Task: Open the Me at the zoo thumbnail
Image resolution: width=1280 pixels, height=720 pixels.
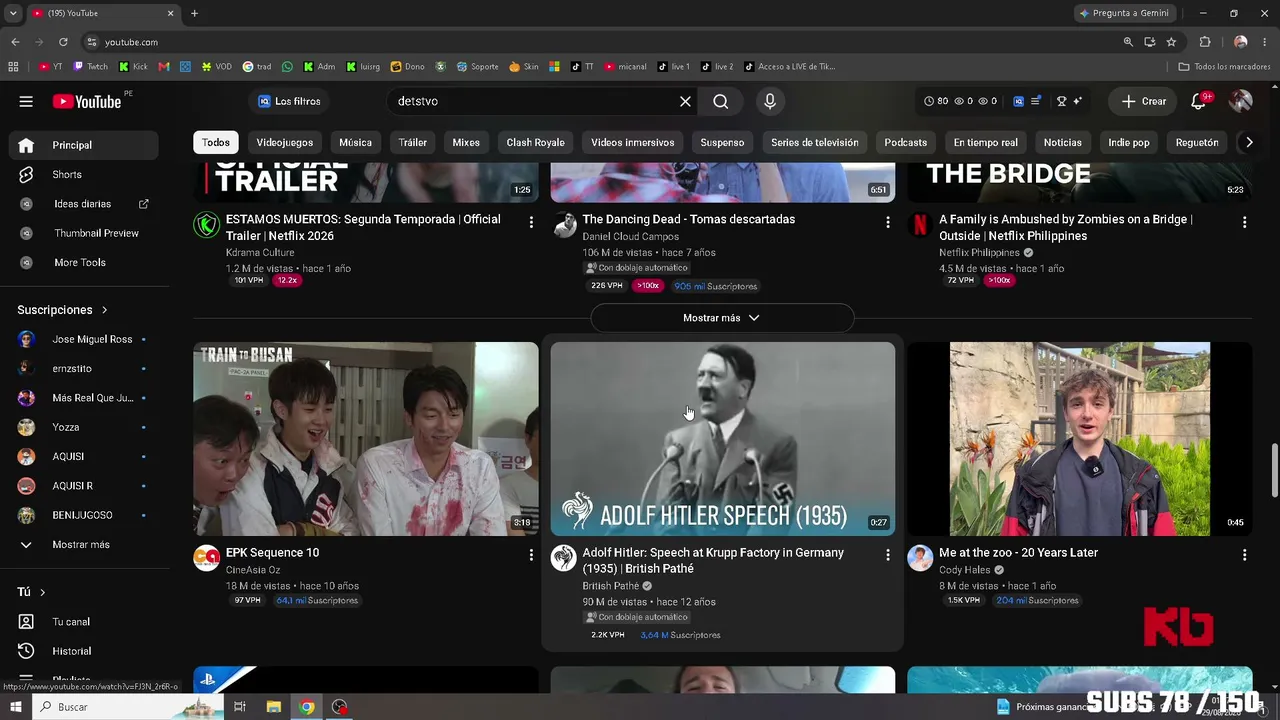Action: pyautogui.click(x=1079, y=439)
